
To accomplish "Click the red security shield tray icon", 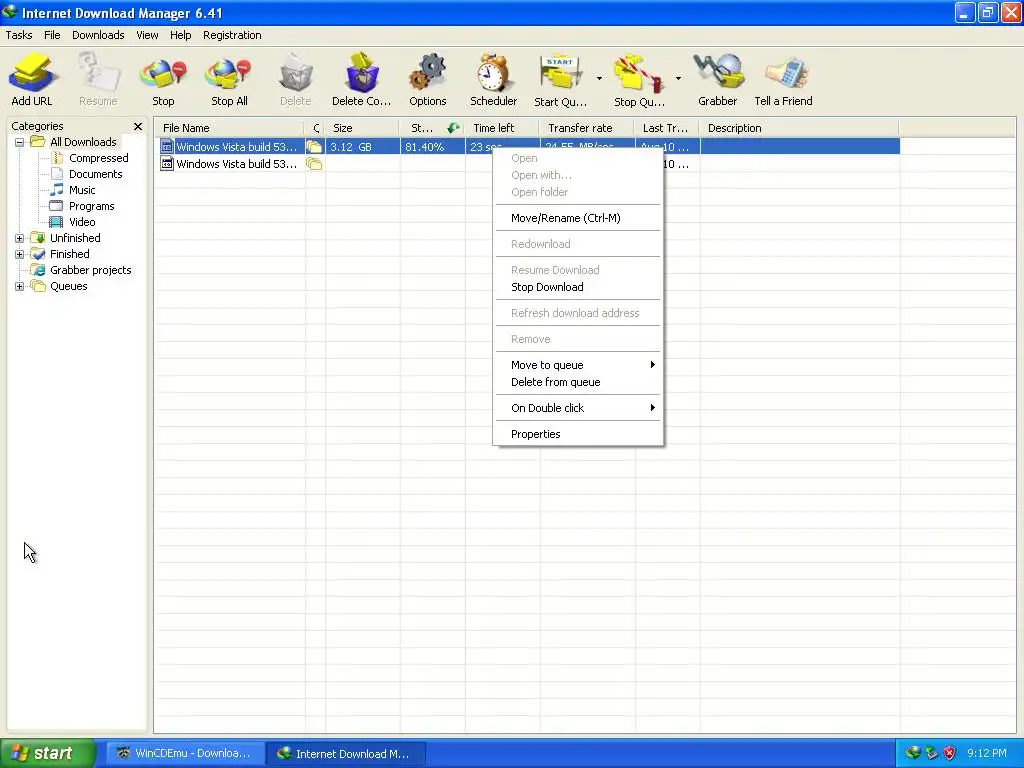I will coord(950,753).
